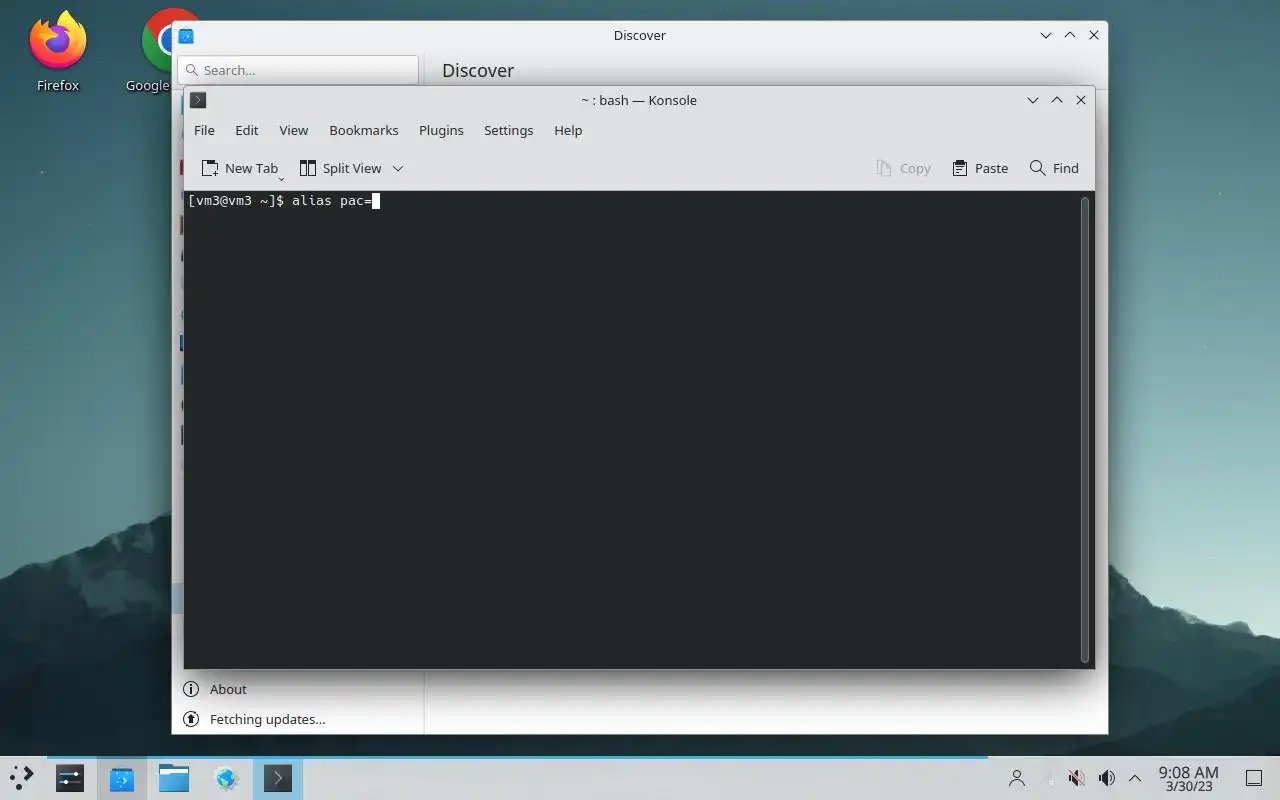The image size is (1280, 800).
Task: Click the Discover window title bar icon
Action: (x=186, y=36)
